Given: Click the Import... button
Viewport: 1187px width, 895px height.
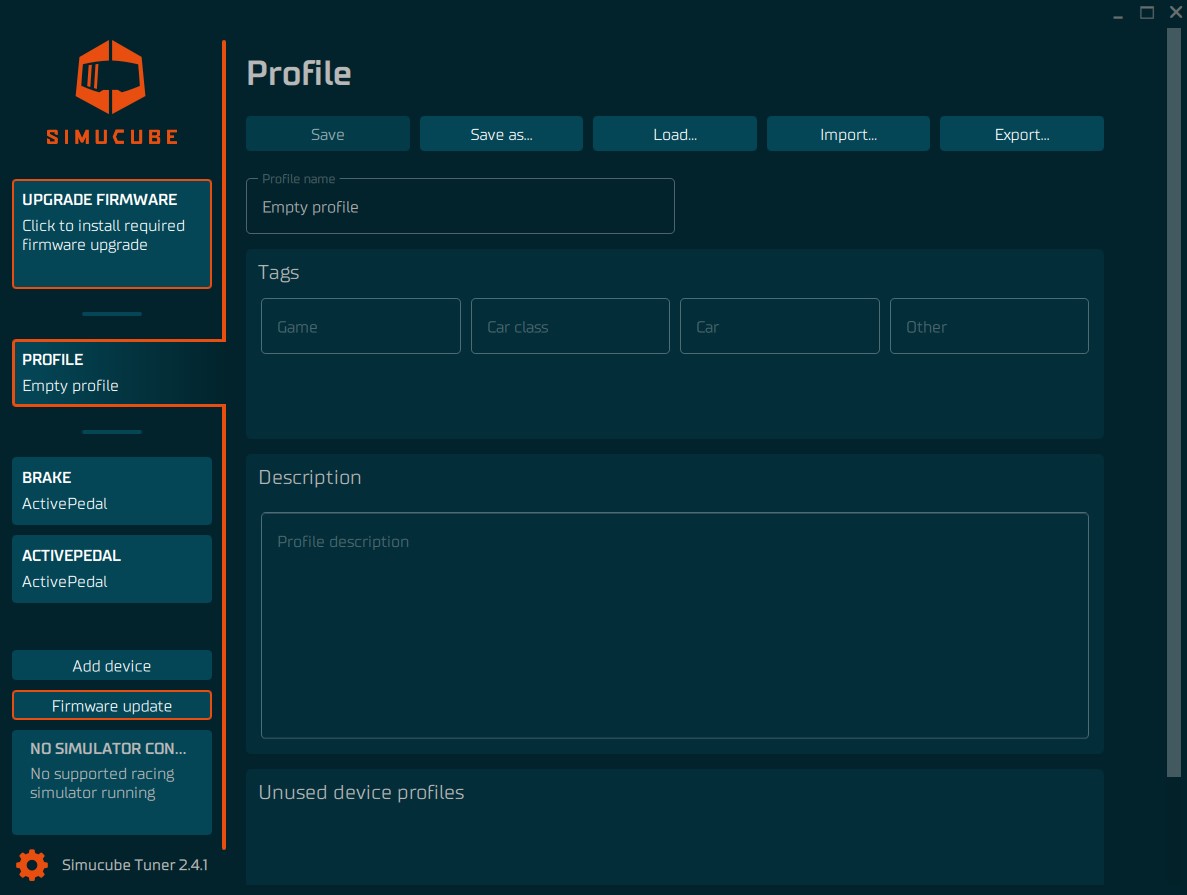Looking at the screenshot, I should [x=848, y=134].
